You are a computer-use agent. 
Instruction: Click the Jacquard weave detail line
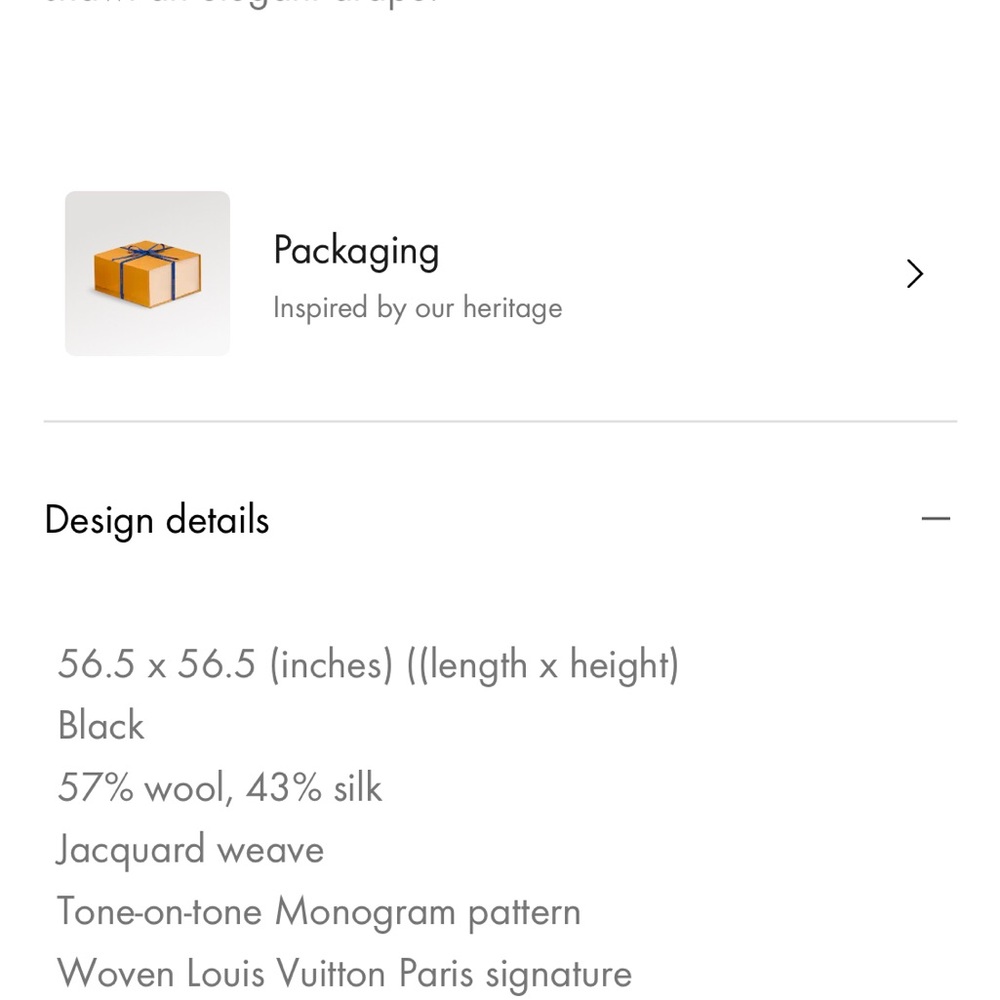click(x=190, y=850)
